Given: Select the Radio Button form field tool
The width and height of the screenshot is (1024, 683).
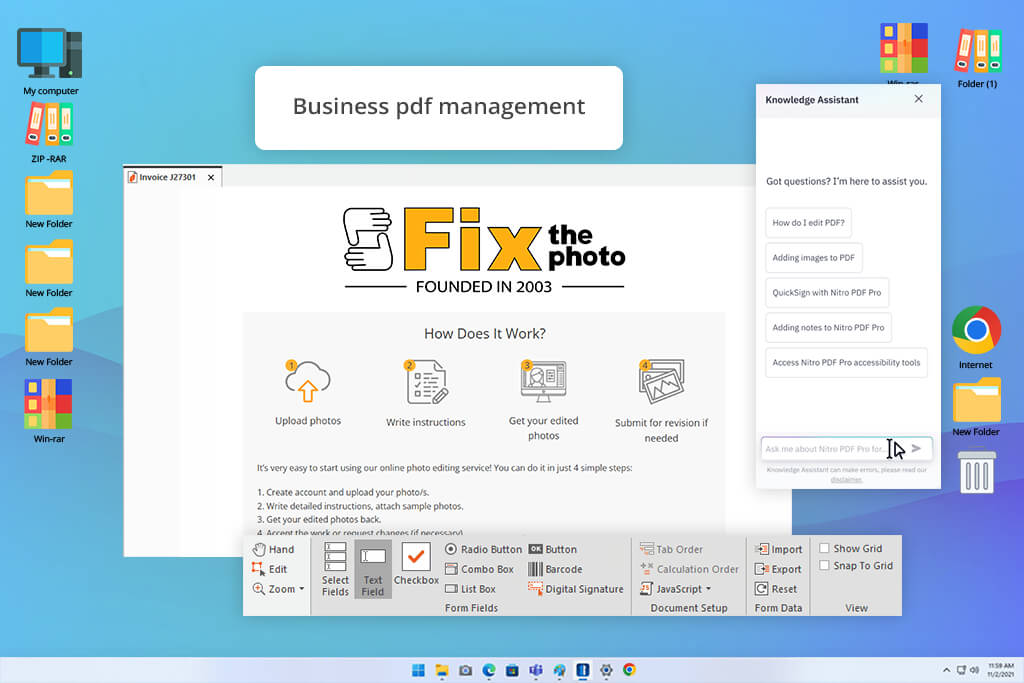Looking at the screenshot, I should coord(483,549).
